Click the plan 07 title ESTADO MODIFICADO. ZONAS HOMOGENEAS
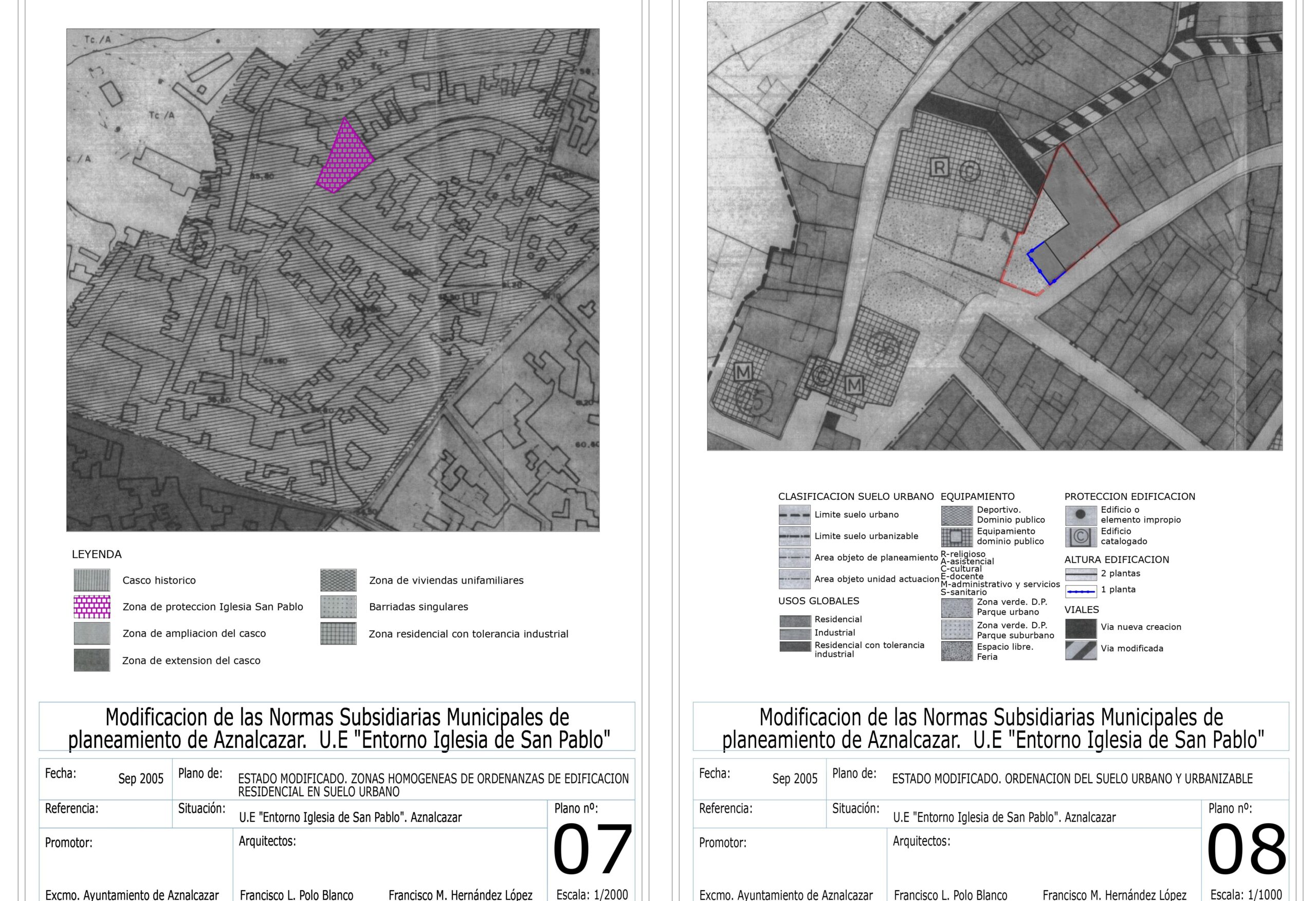Screen dimensions: 1316x901 (433, 785)
